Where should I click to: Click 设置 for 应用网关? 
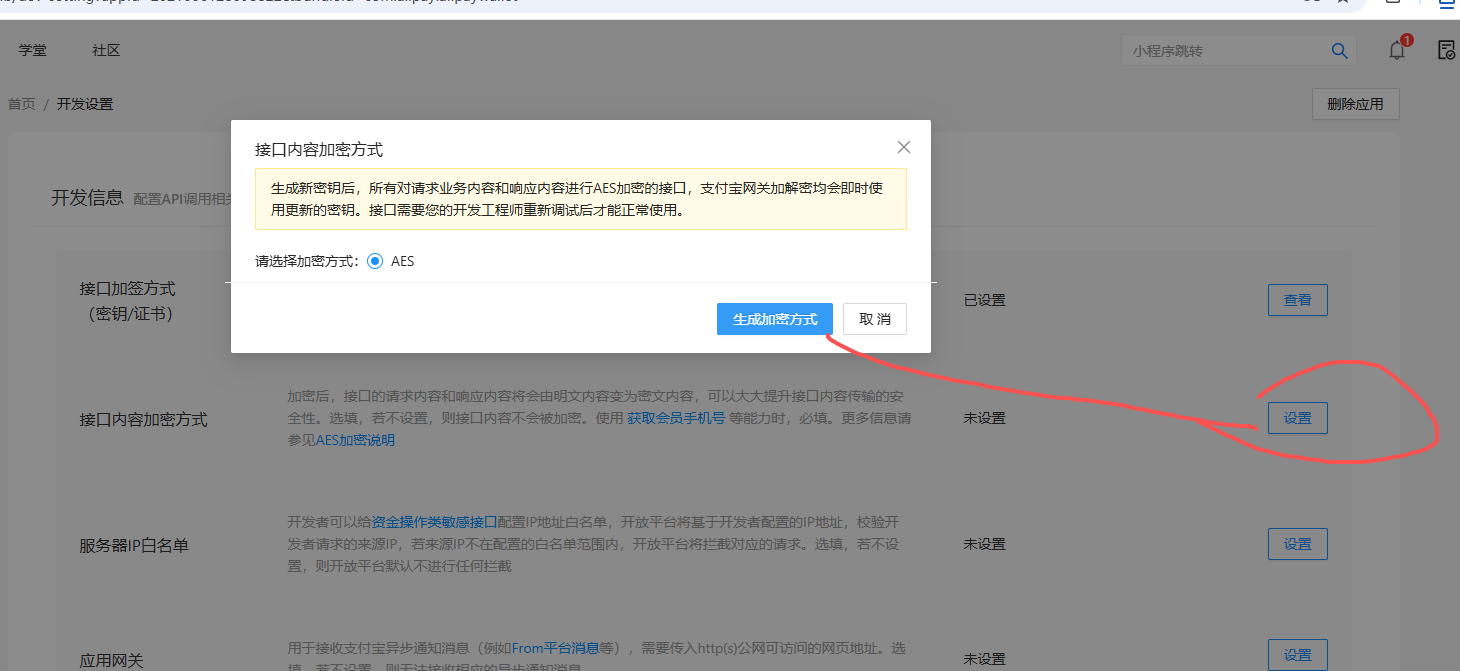(x=1297, y=655)
